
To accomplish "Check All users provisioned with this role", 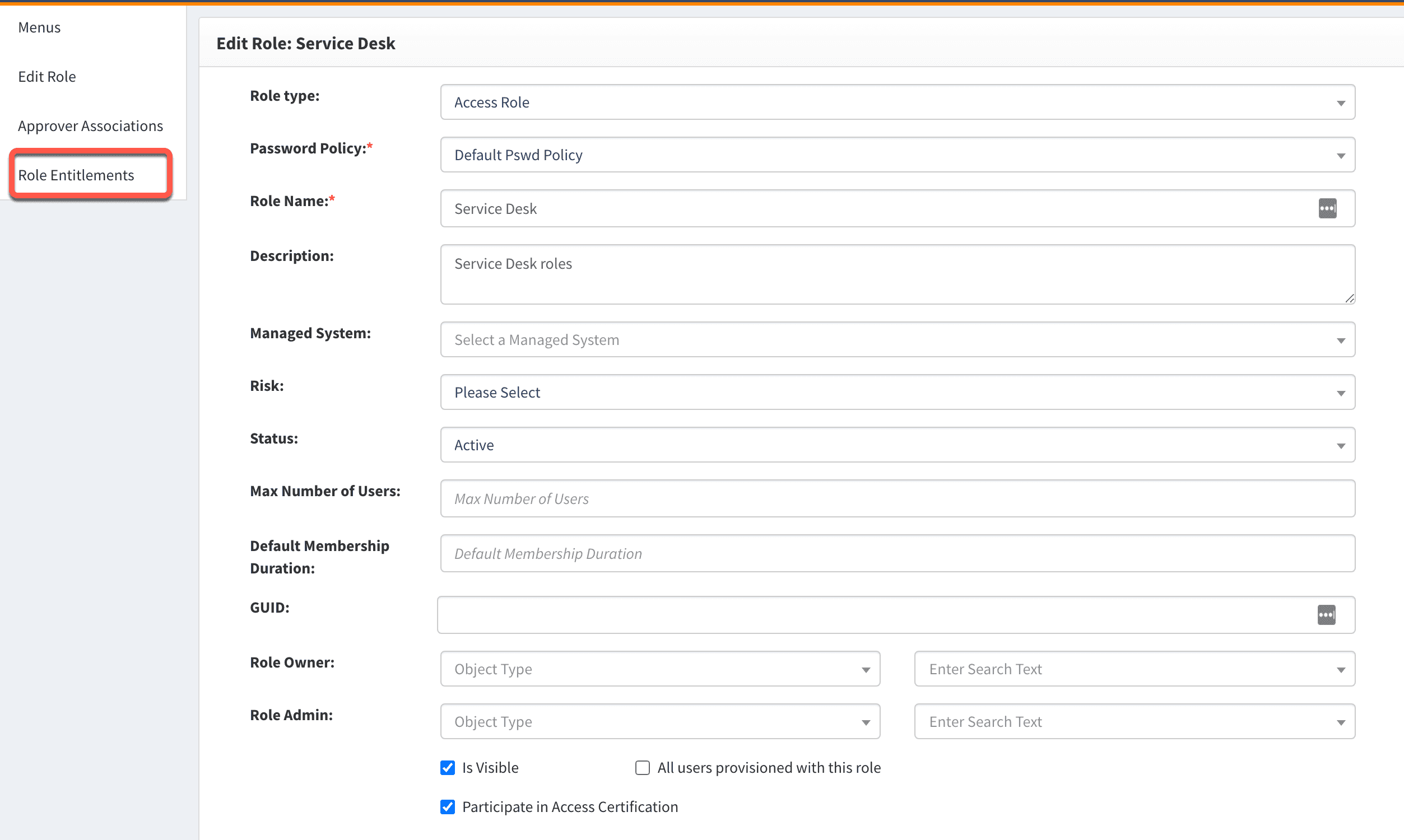I will (x=642, y=768).
